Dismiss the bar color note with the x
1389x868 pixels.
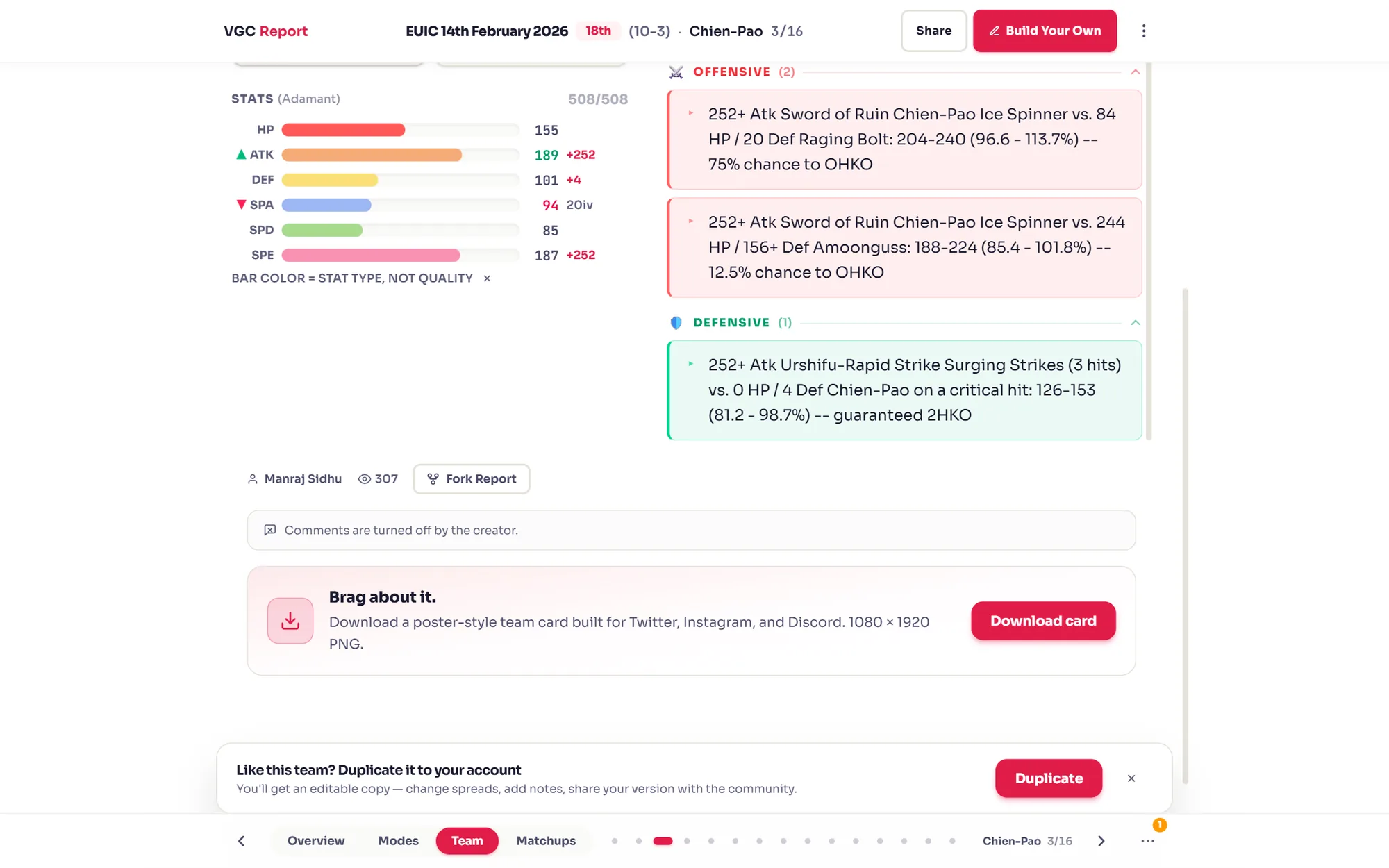tap(487, 278)
